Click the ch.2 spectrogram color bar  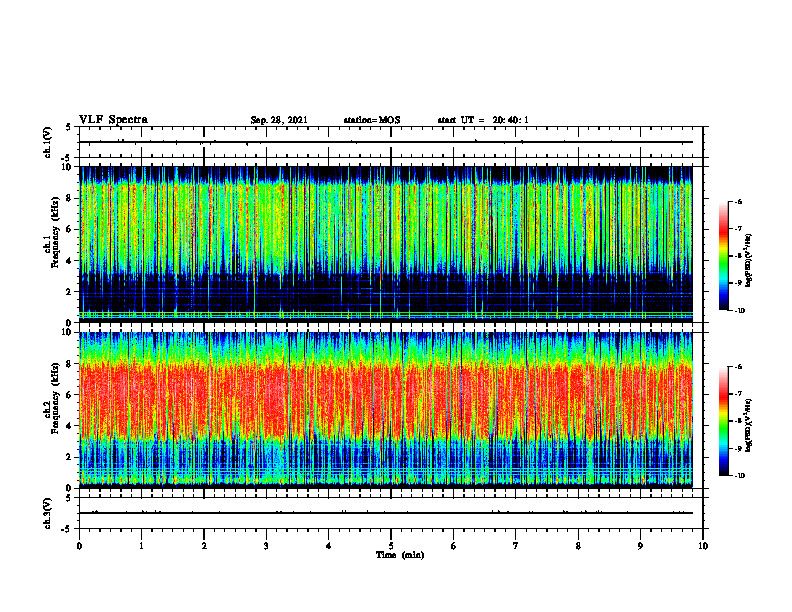coord(723,421)
